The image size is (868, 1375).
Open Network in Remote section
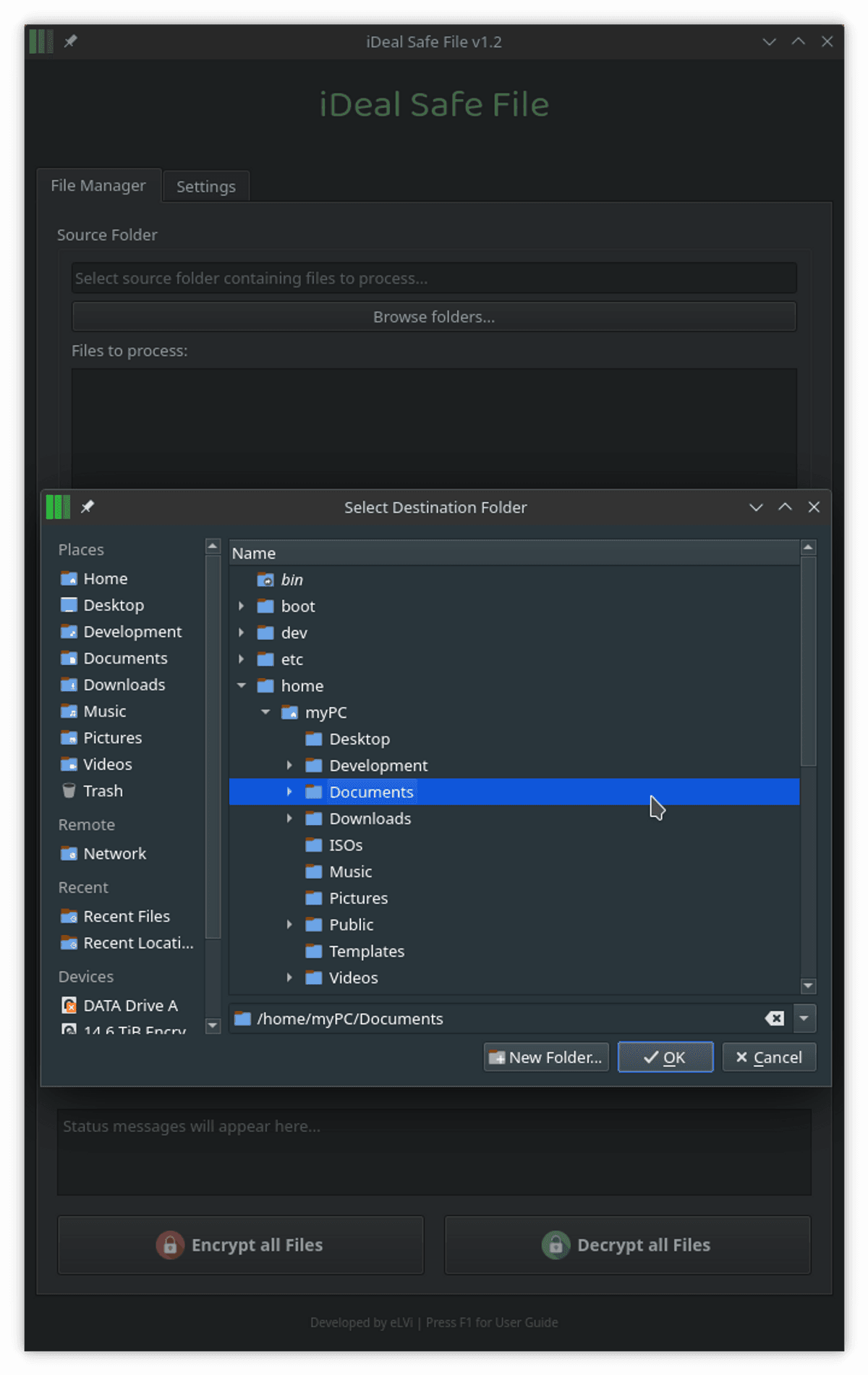coord(114,854)
